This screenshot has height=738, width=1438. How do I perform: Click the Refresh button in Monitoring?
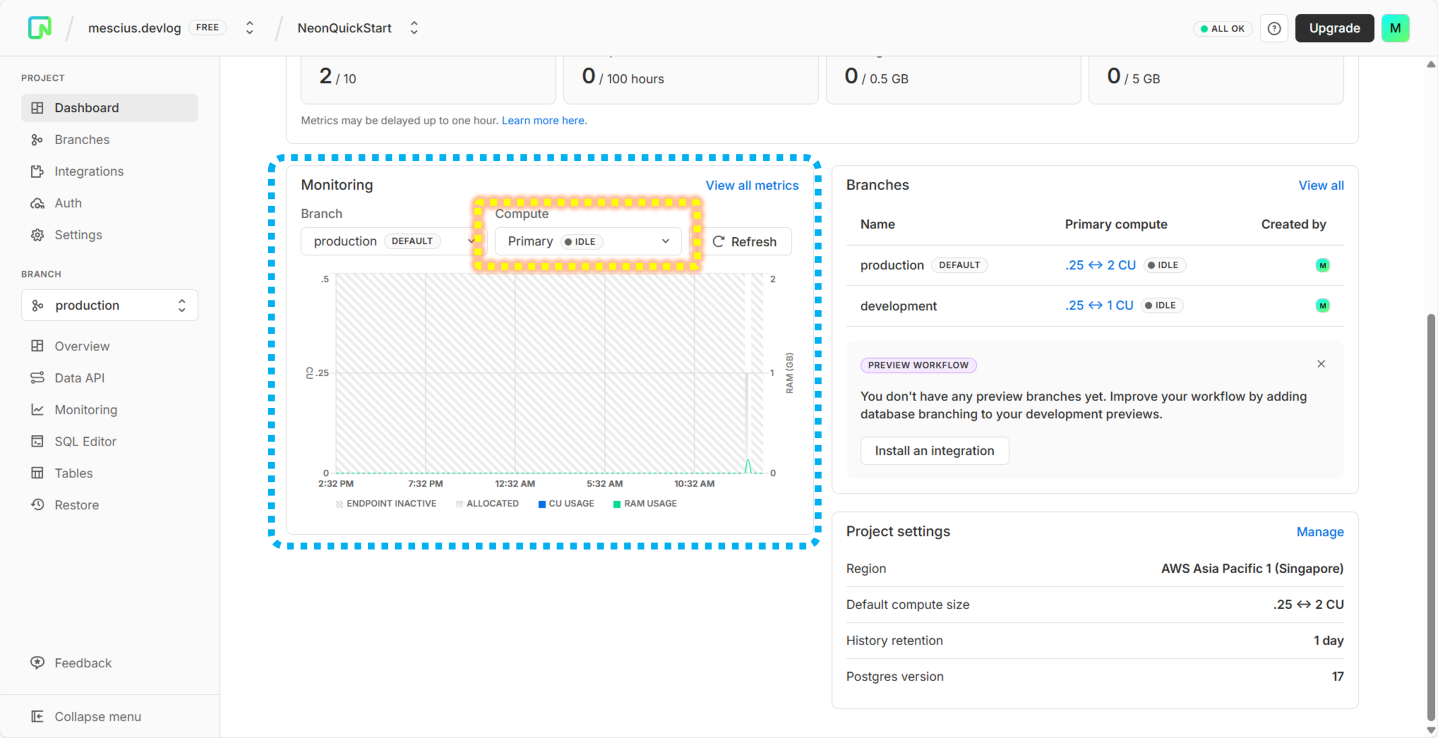(x=744, y=242)
